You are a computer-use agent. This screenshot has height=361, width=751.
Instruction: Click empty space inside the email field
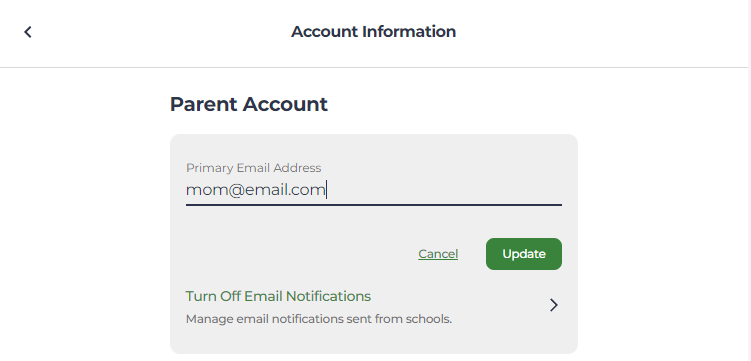(x=444, y=191)
